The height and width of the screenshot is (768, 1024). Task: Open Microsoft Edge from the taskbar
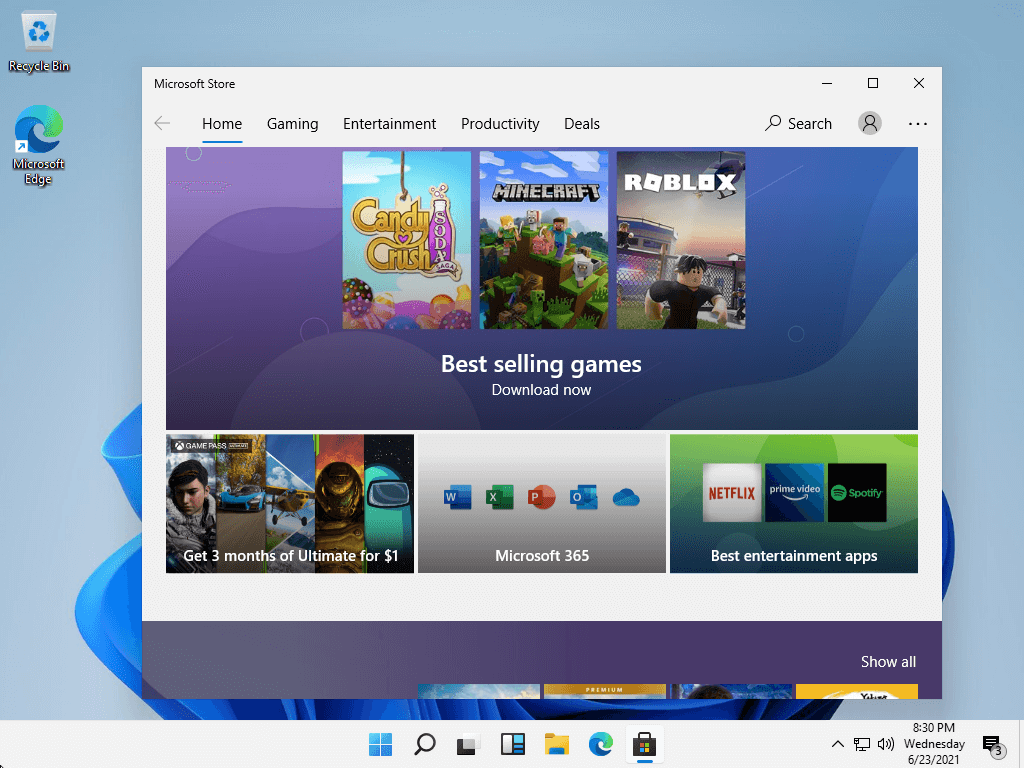click(601, 744)
